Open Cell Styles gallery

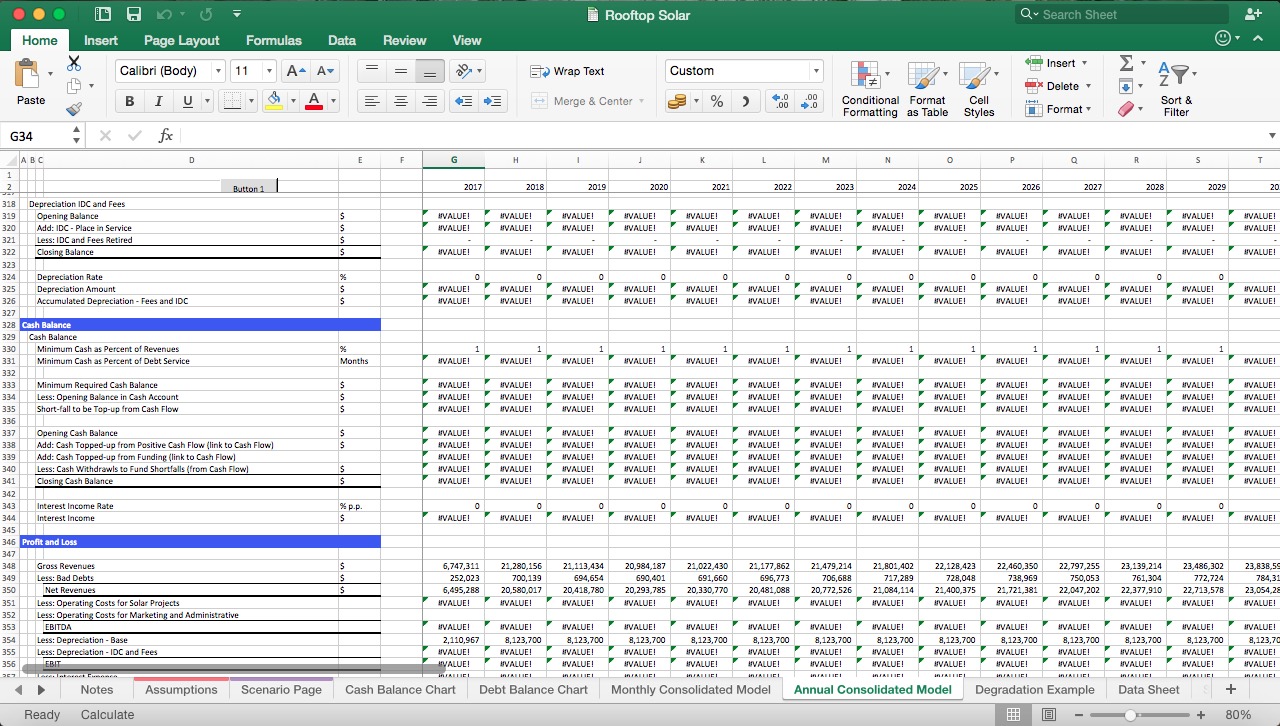pos(979,88)
